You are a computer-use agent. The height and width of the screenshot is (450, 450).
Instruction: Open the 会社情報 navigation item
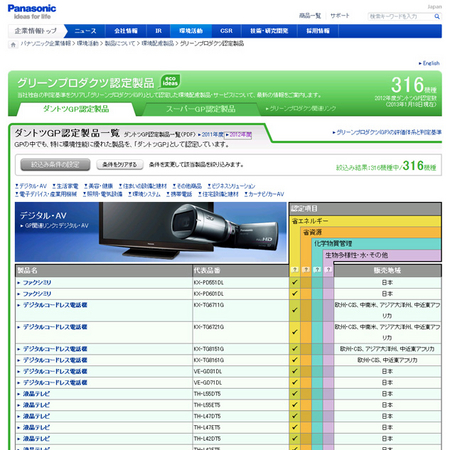(x=126, y=31)
